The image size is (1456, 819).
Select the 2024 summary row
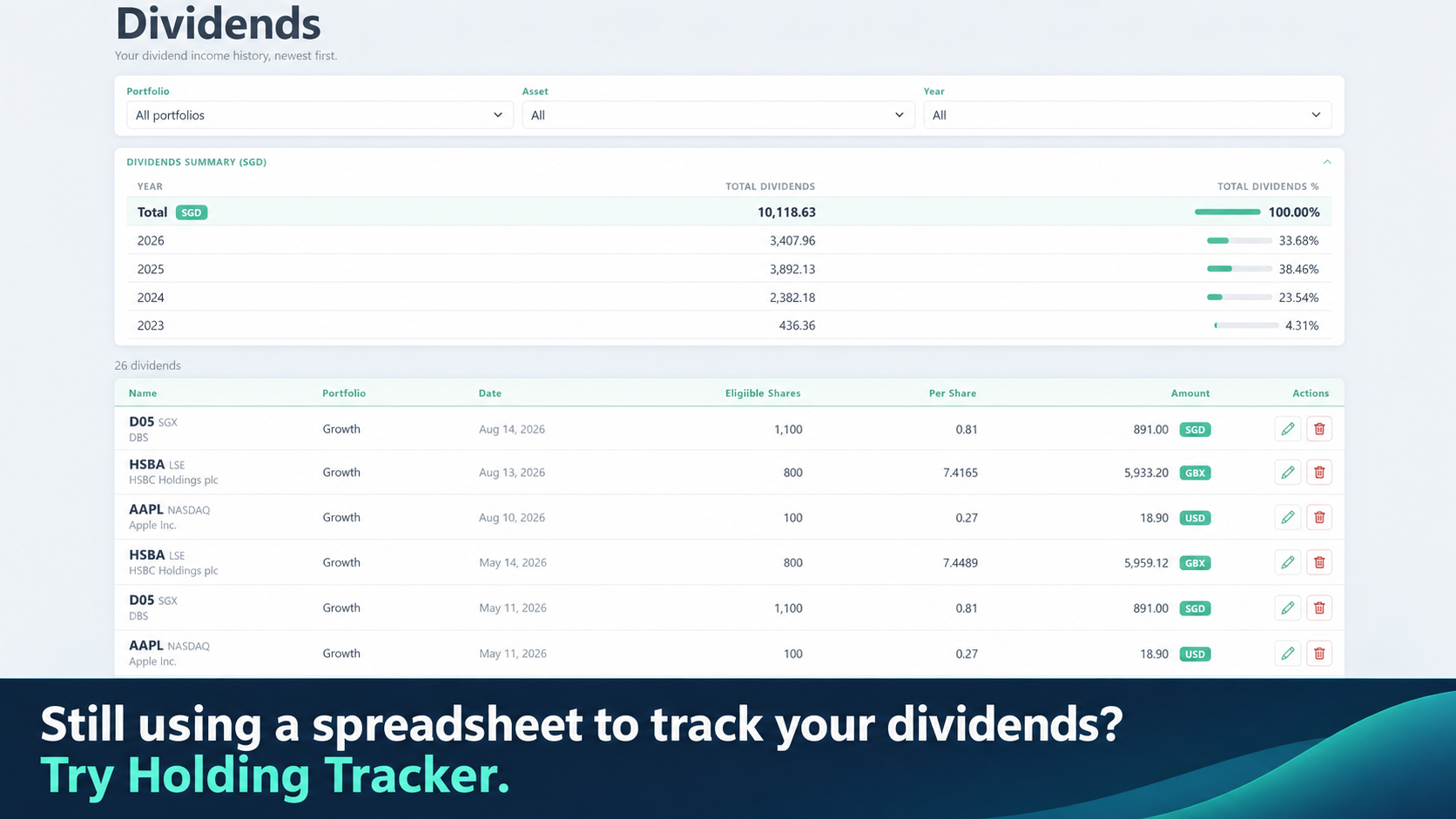click(729, 298)
